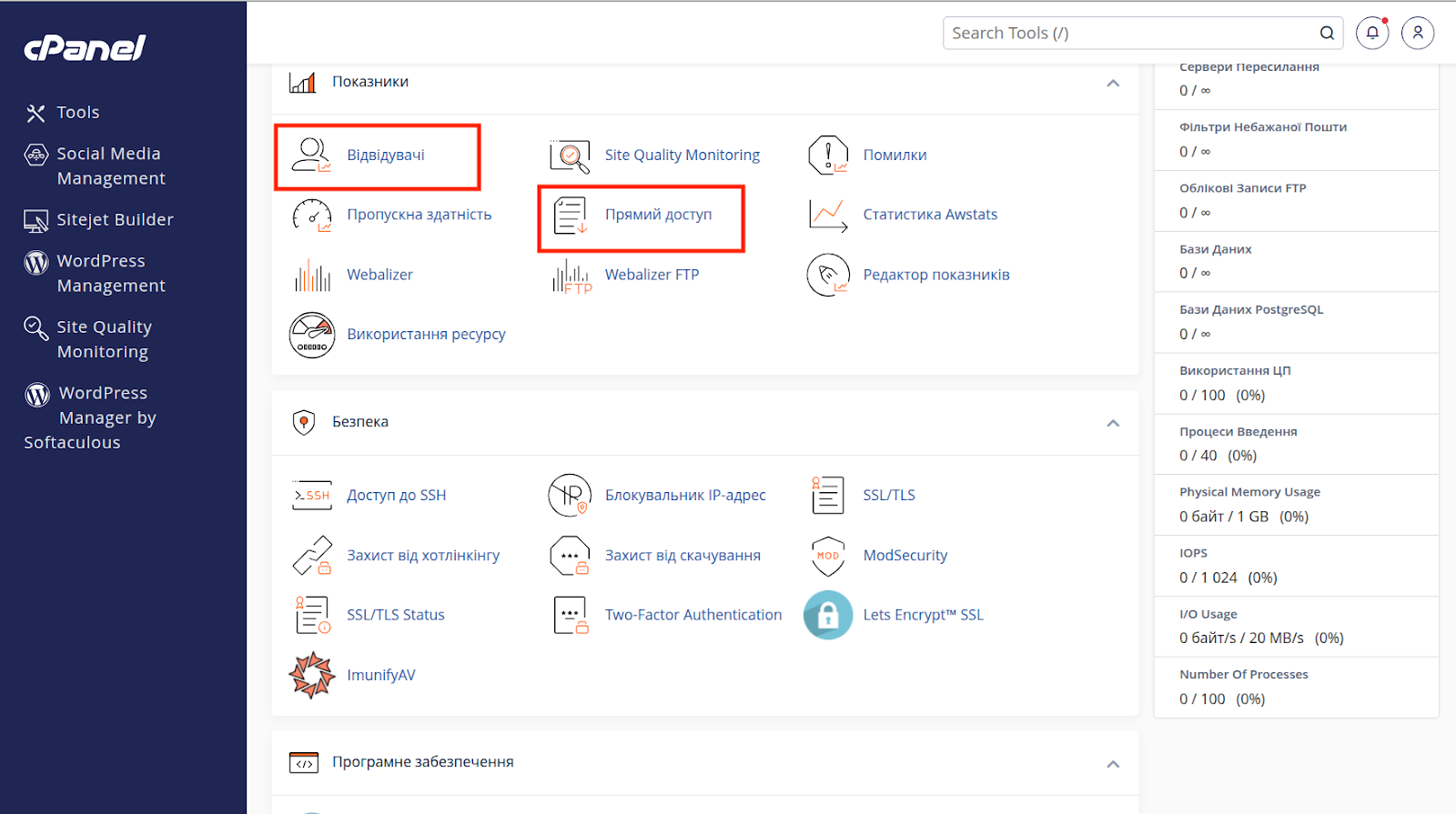The height and width of the screenshot is (814, 1456).
Task: Click the cPanel logo
Action: point(84,47)
